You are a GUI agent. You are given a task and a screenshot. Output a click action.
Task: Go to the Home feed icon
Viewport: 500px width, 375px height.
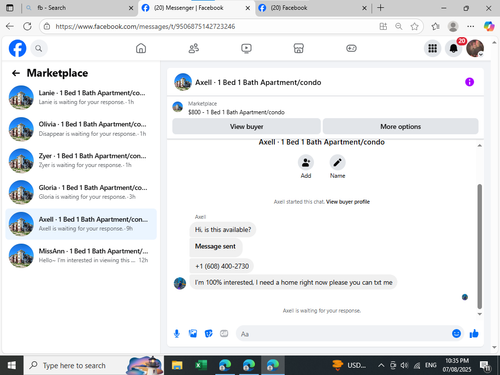point(141,48)
